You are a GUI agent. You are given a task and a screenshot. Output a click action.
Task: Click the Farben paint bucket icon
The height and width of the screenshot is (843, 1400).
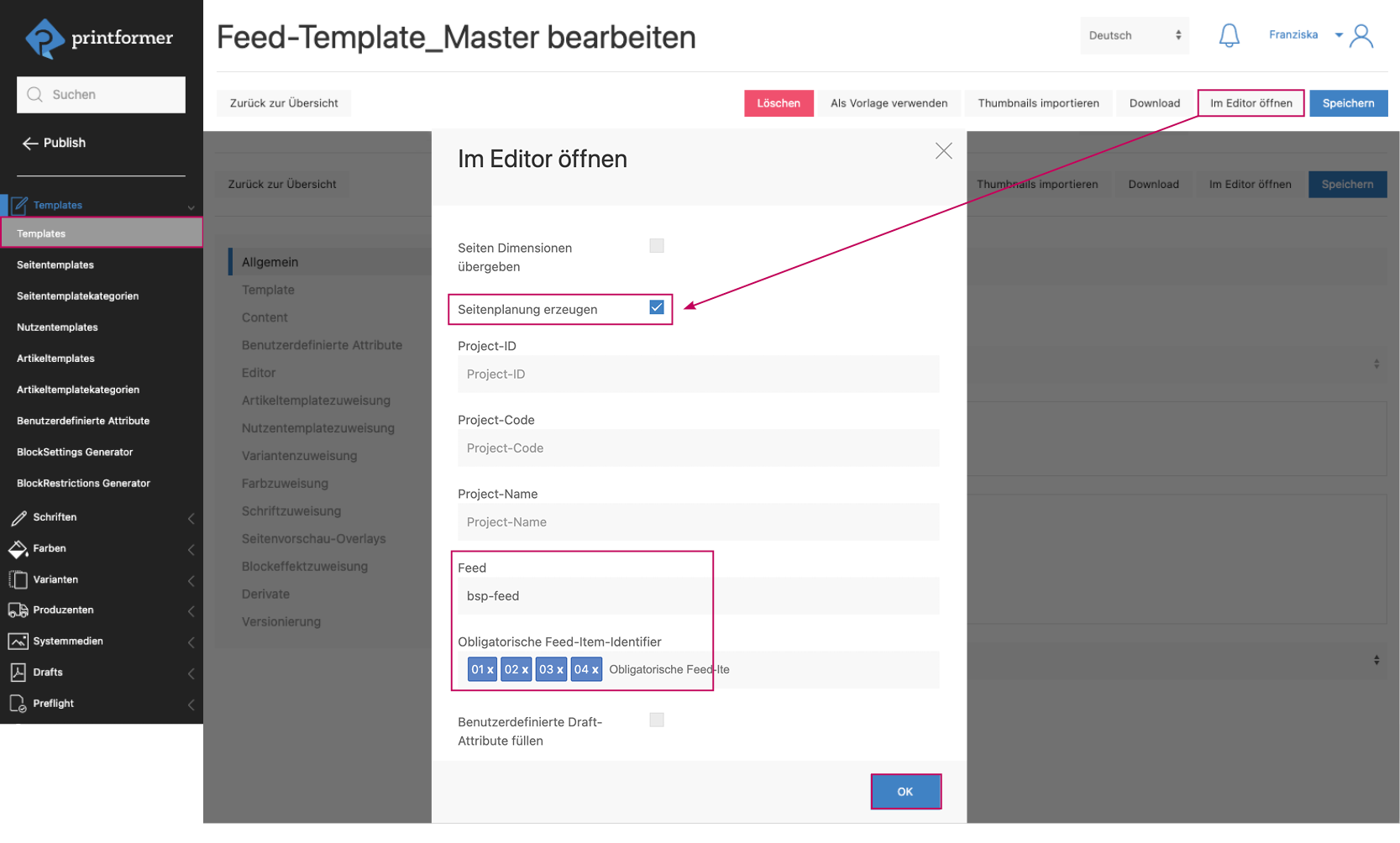tap(18, 549)
